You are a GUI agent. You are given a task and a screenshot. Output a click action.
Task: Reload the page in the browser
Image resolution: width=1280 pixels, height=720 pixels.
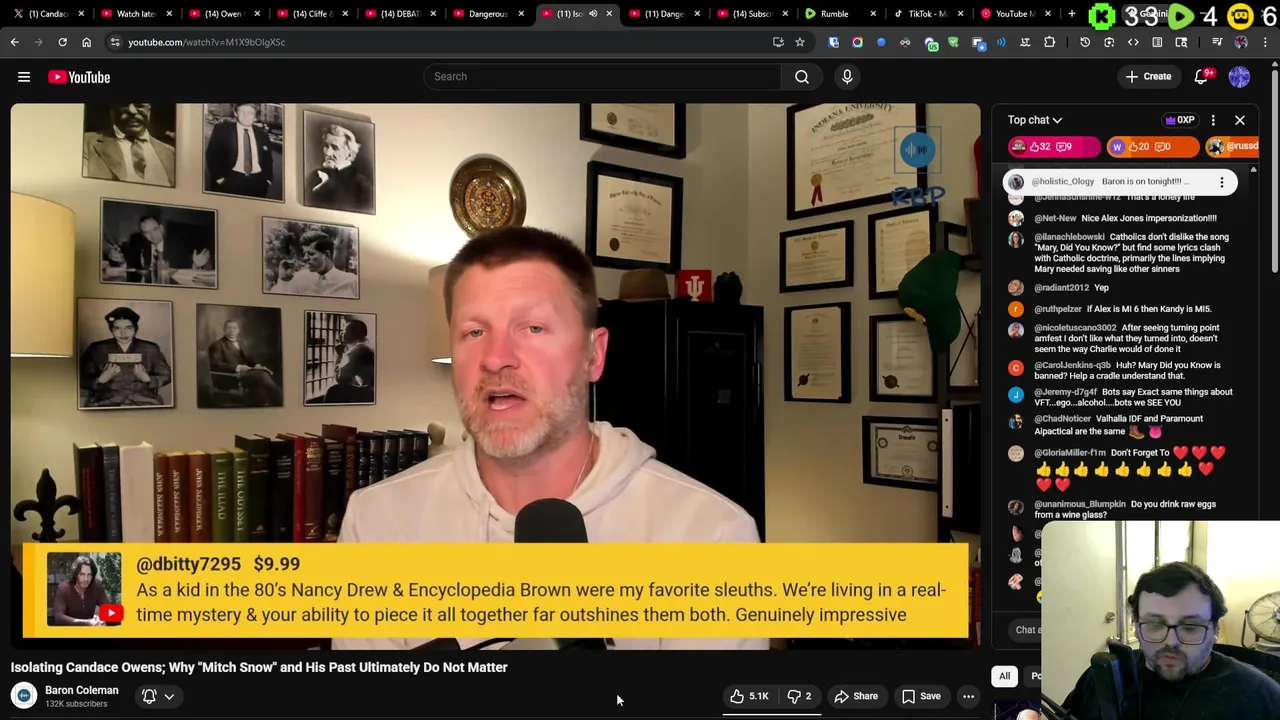tap(62, 42)
